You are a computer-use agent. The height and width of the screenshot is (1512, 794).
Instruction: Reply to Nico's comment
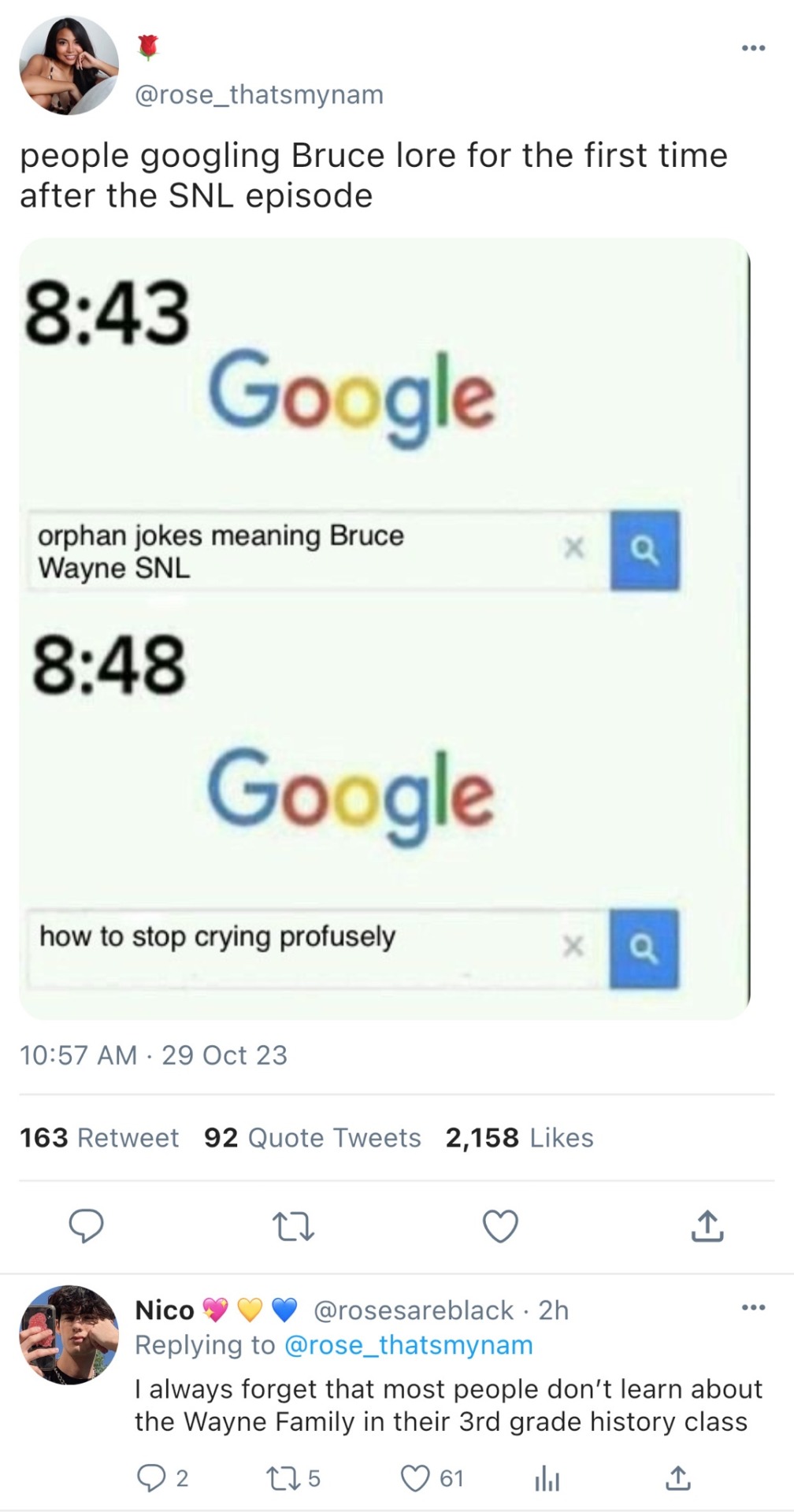pos(151,1479)
